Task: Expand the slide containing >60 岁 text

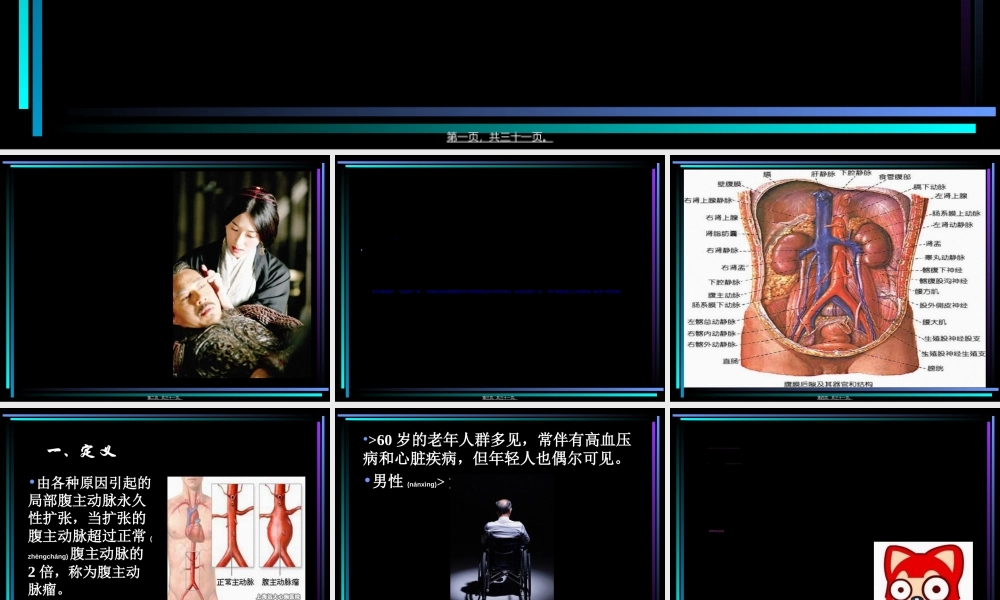Action: 500,505
